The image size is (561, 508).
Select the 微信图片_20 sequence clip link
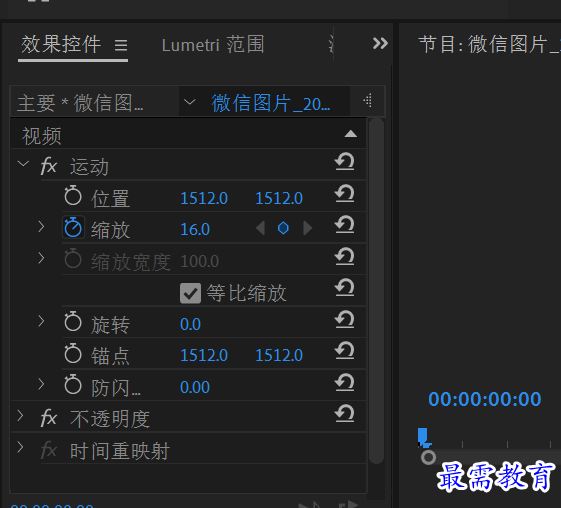point(271,103)
